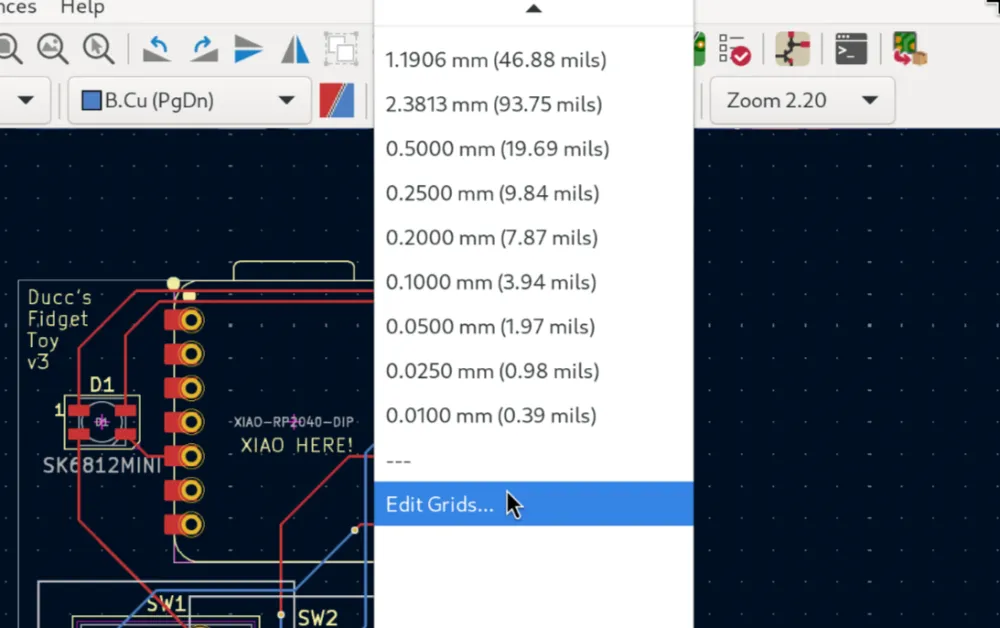The width and height of the screenshot is (1000, 628).
Task: Mirror selection horizontally
Action: pos(295,48)
